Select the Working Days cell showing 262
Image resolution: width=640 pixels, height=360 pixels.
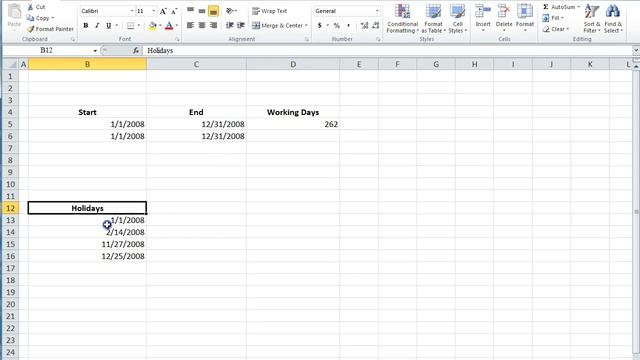pyautogui.click(x=293, y=124)
